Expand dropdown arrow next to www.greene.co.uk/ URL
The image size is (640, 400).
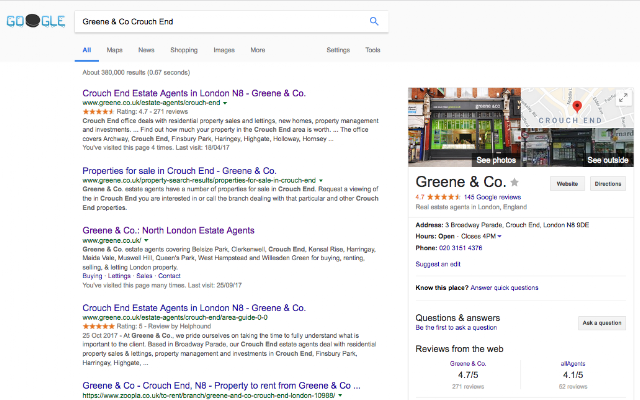(146, 240)
